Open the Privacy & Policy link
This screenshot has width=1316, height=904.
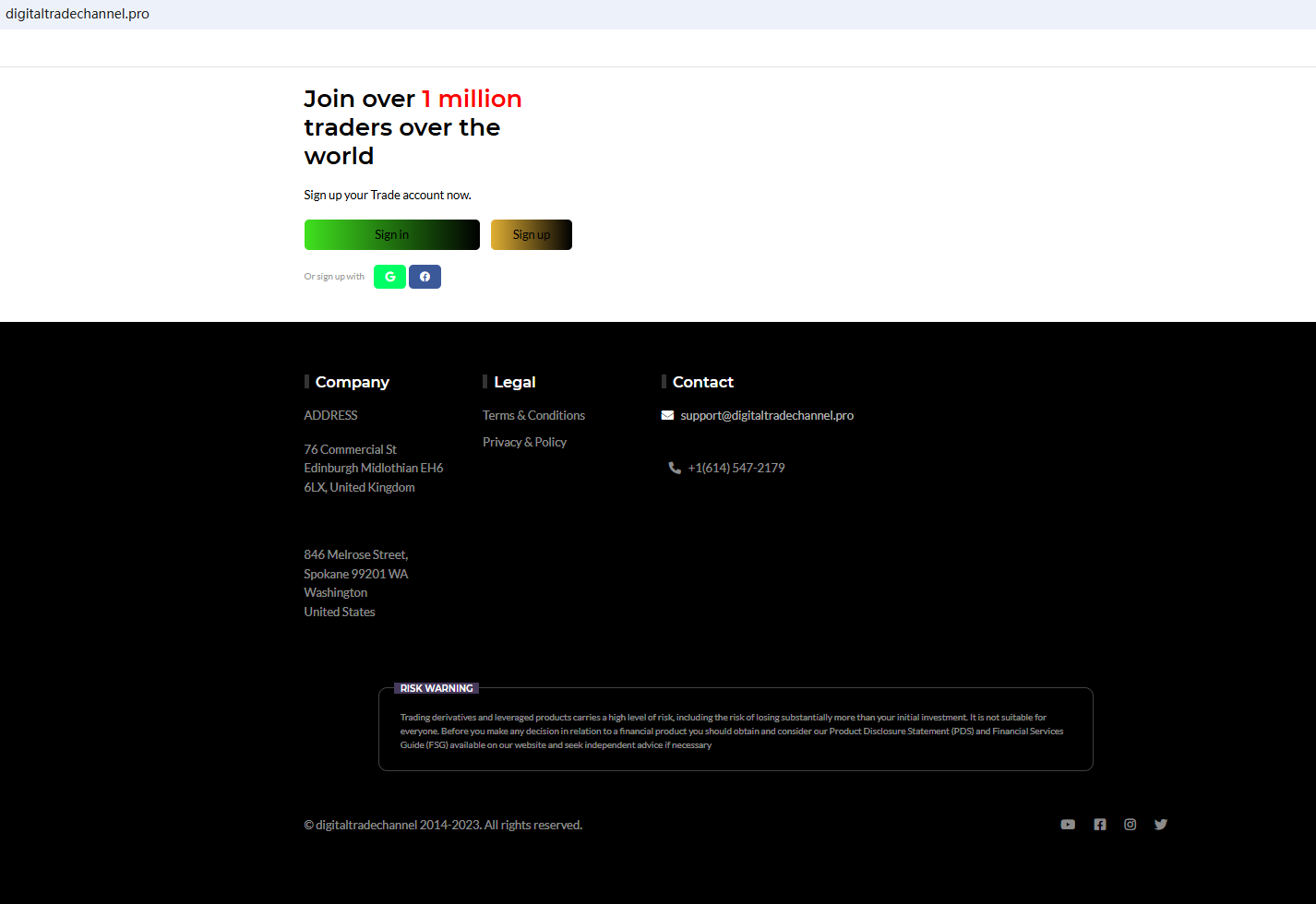tap(524, 442)
